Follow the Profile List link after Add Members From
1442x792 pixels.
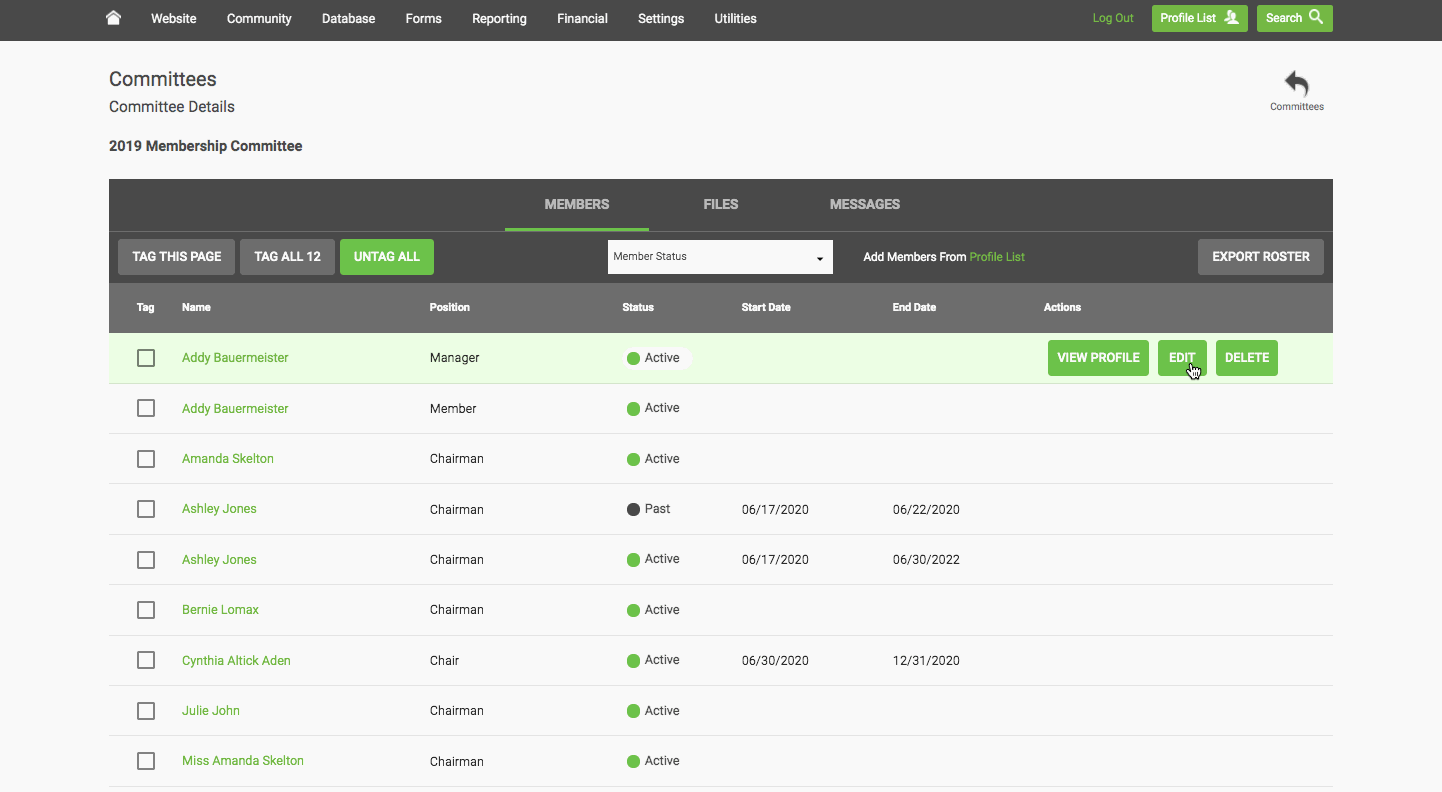tap(997, 257)
